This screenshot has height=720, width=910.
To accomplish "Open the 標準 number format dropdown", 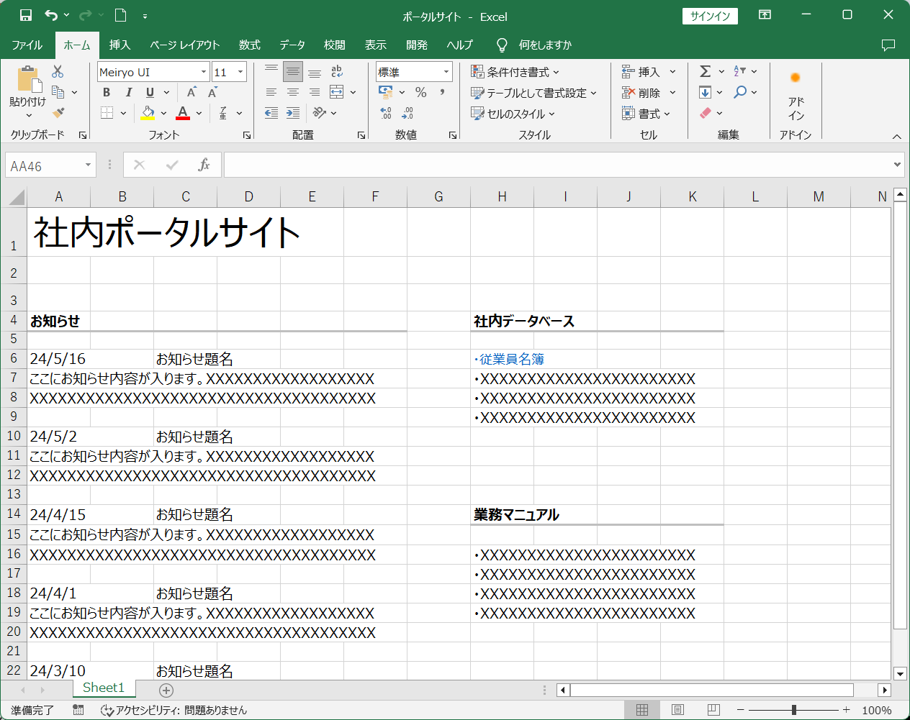I will click(446, 72).
